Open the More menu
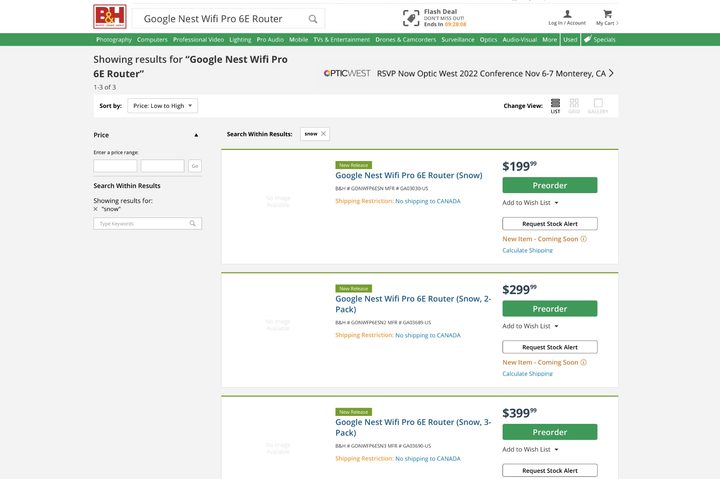The height and width of the screenshot is (479, 720). [549, 39]
